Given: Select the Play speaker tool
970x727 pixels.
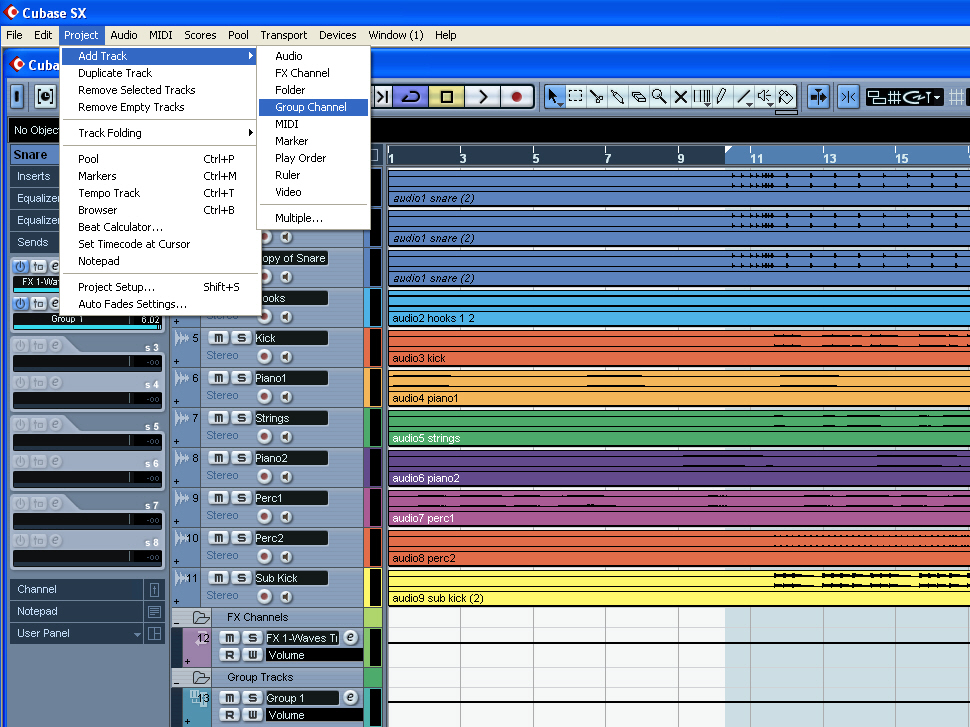Looking at the screenshot, I should click(765, 97).
